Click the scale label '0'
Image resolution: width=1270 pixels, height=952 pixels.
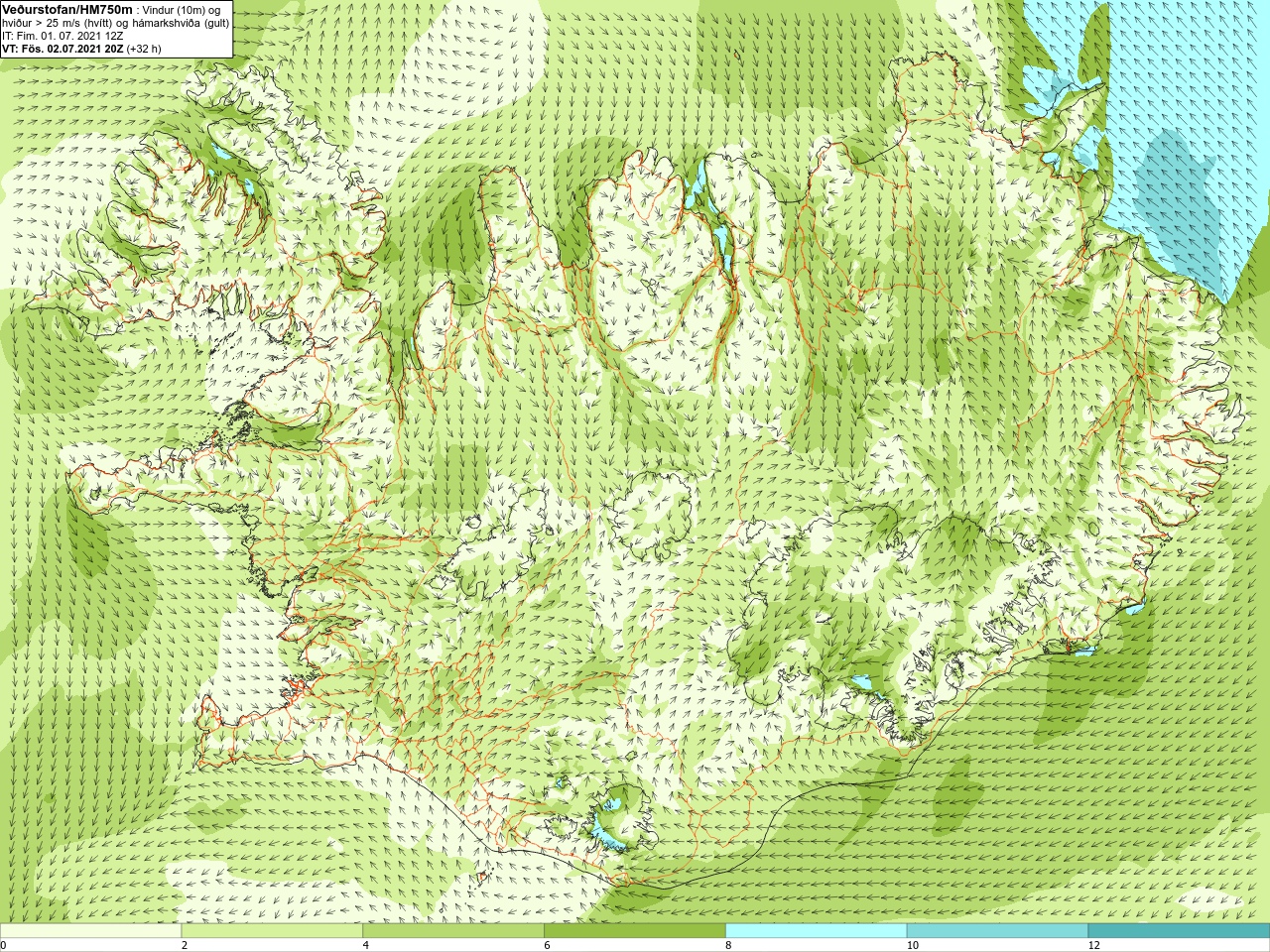(3, 945)
